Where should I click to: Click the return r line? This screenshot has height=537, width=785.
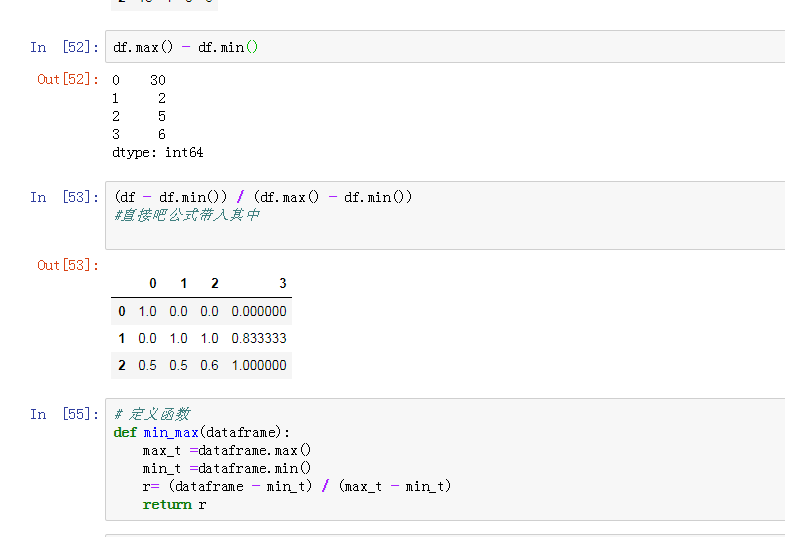pyautogui.click(x=174, y=504)
